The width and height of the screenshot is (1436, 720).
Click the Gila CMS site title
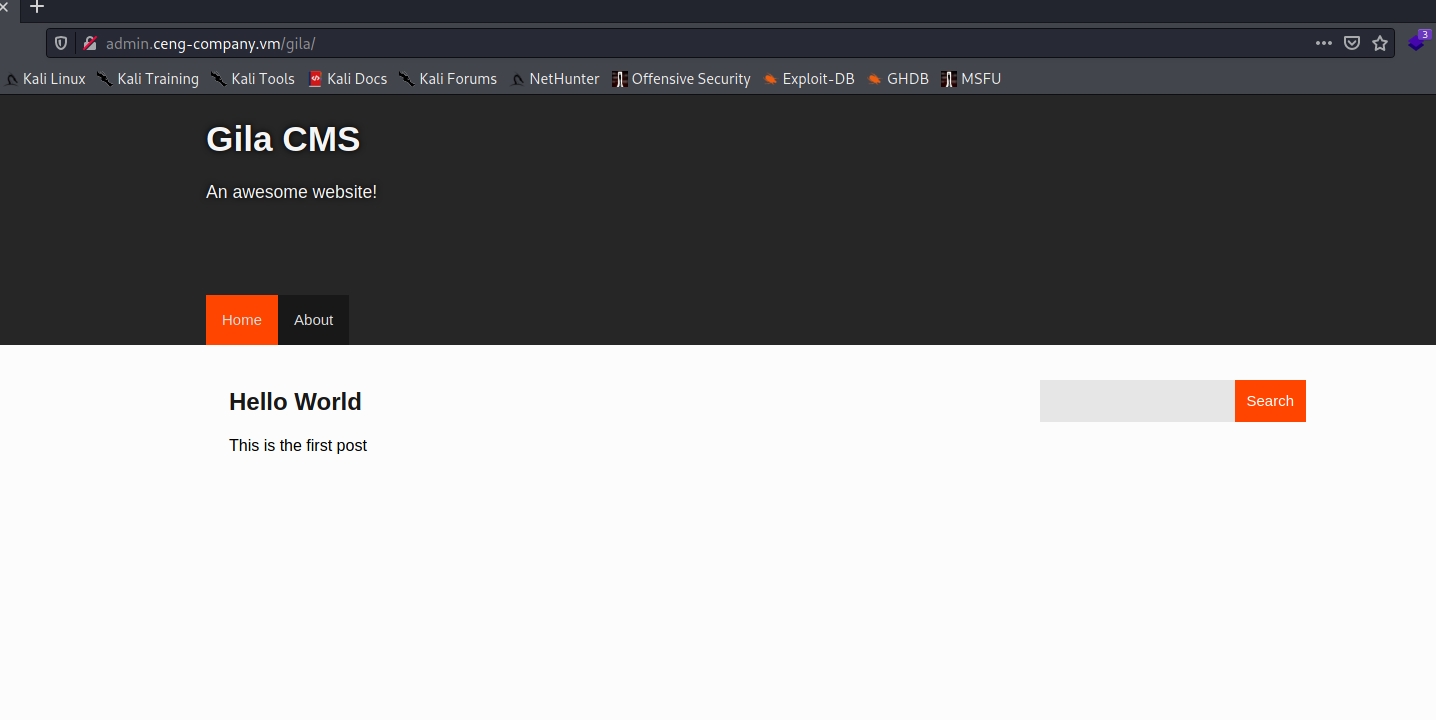[x=283, y=139]
